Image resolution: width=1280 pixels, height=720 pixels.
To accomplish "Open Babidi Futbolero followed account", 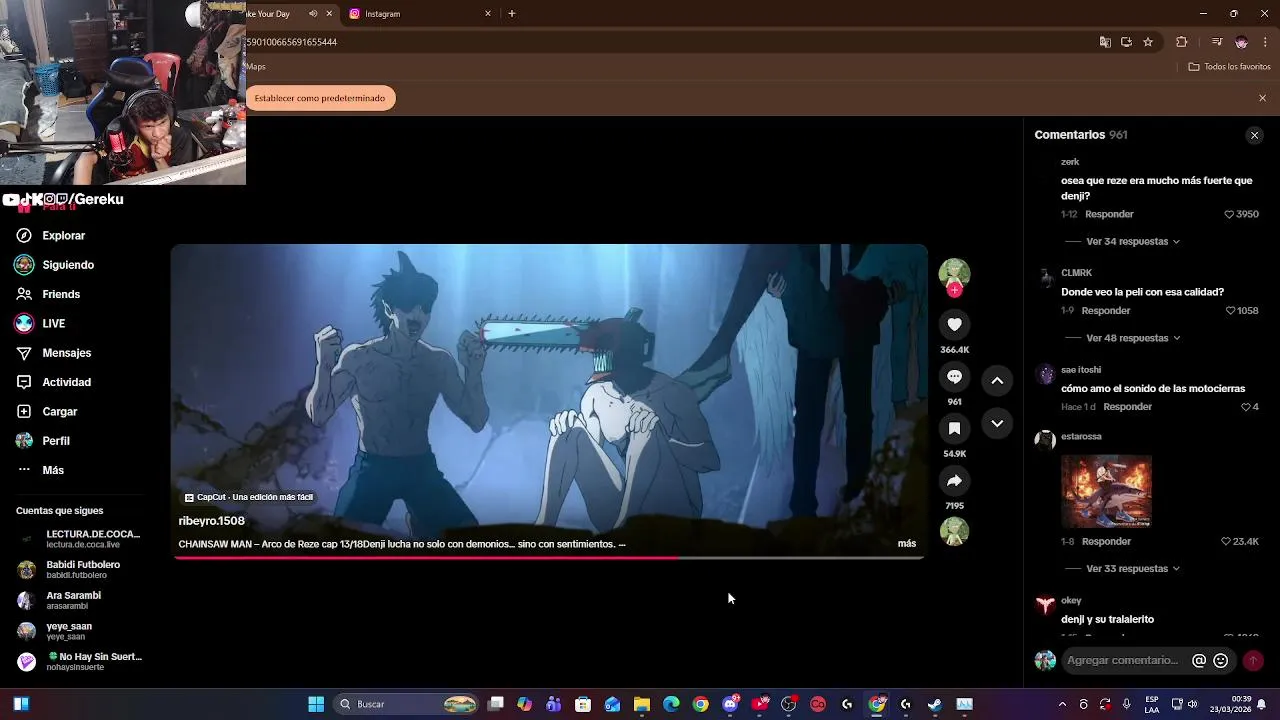I will point(69,570).
